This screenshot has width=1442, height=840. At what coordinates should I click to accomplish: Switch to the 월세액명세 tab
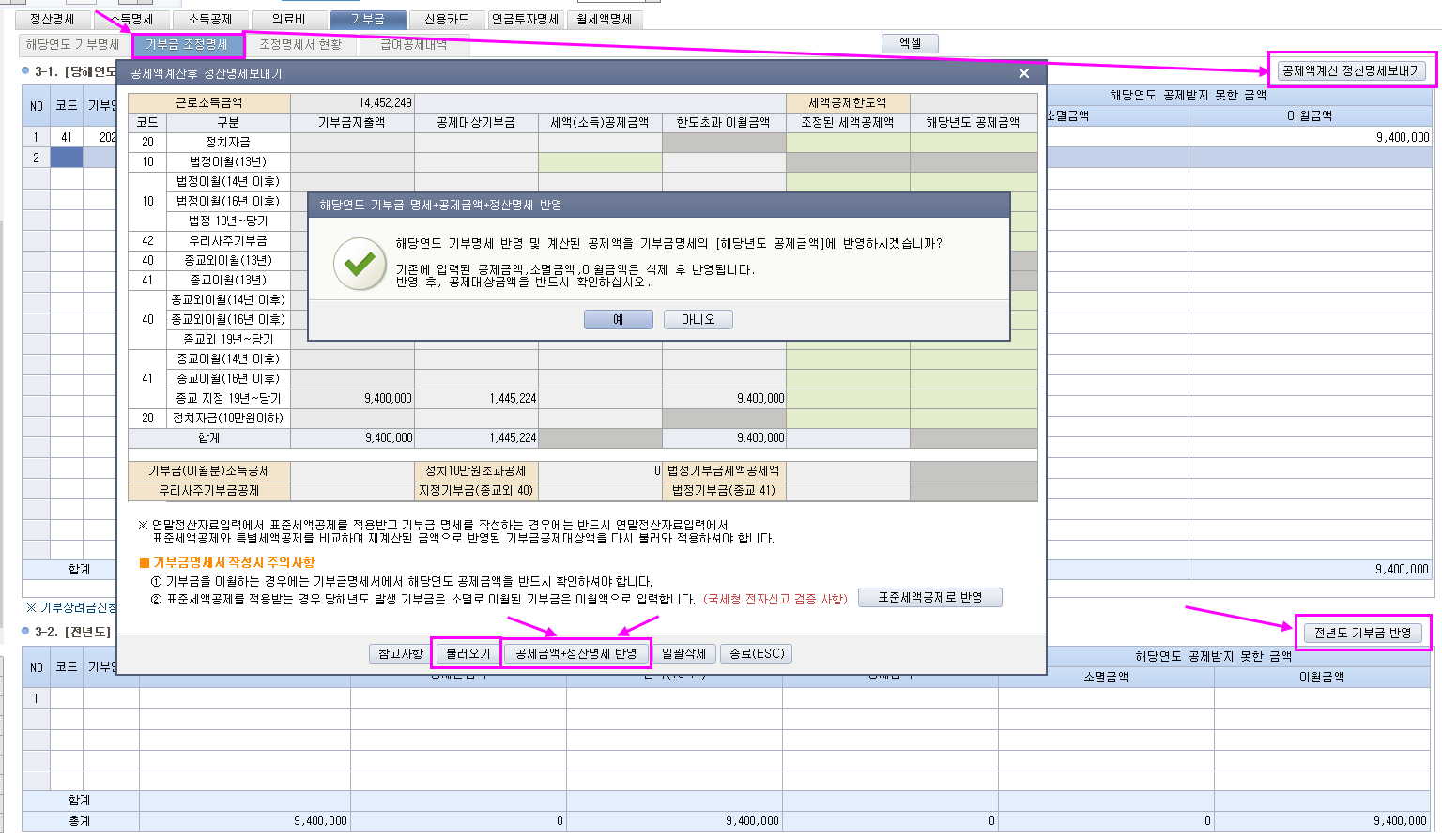(604, 19)
